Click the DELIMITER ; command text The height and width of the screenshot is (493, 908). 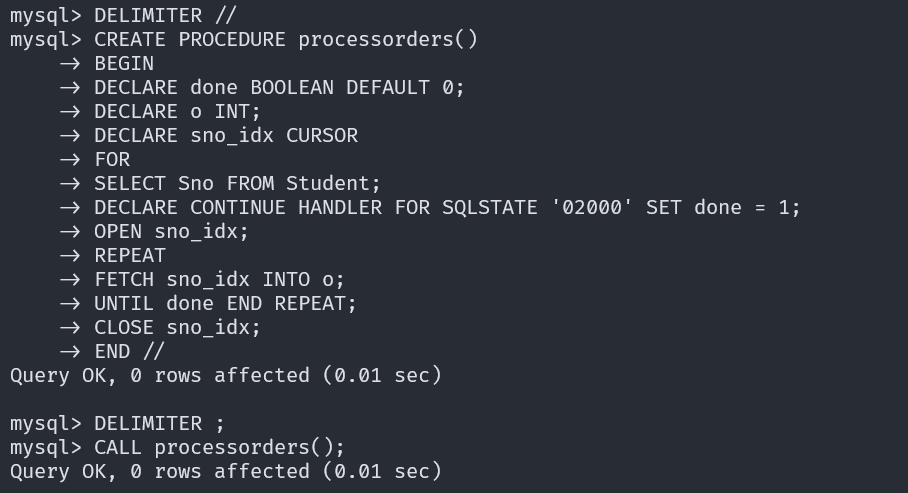click(x=160, y=424)
